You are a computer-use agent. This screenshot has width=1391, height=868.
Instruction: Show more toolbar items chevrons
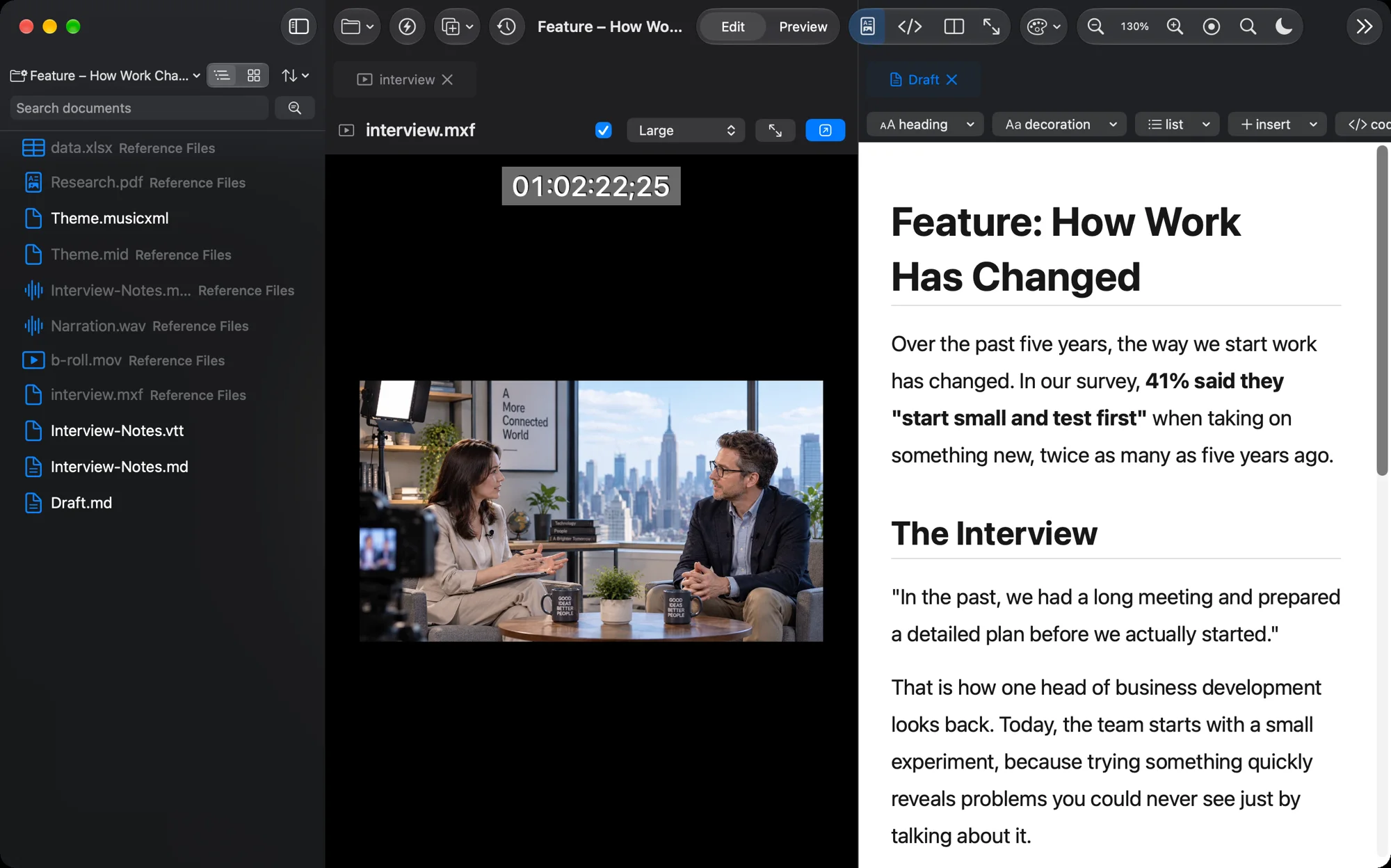pyautogui.click(x=1364, y=26)
